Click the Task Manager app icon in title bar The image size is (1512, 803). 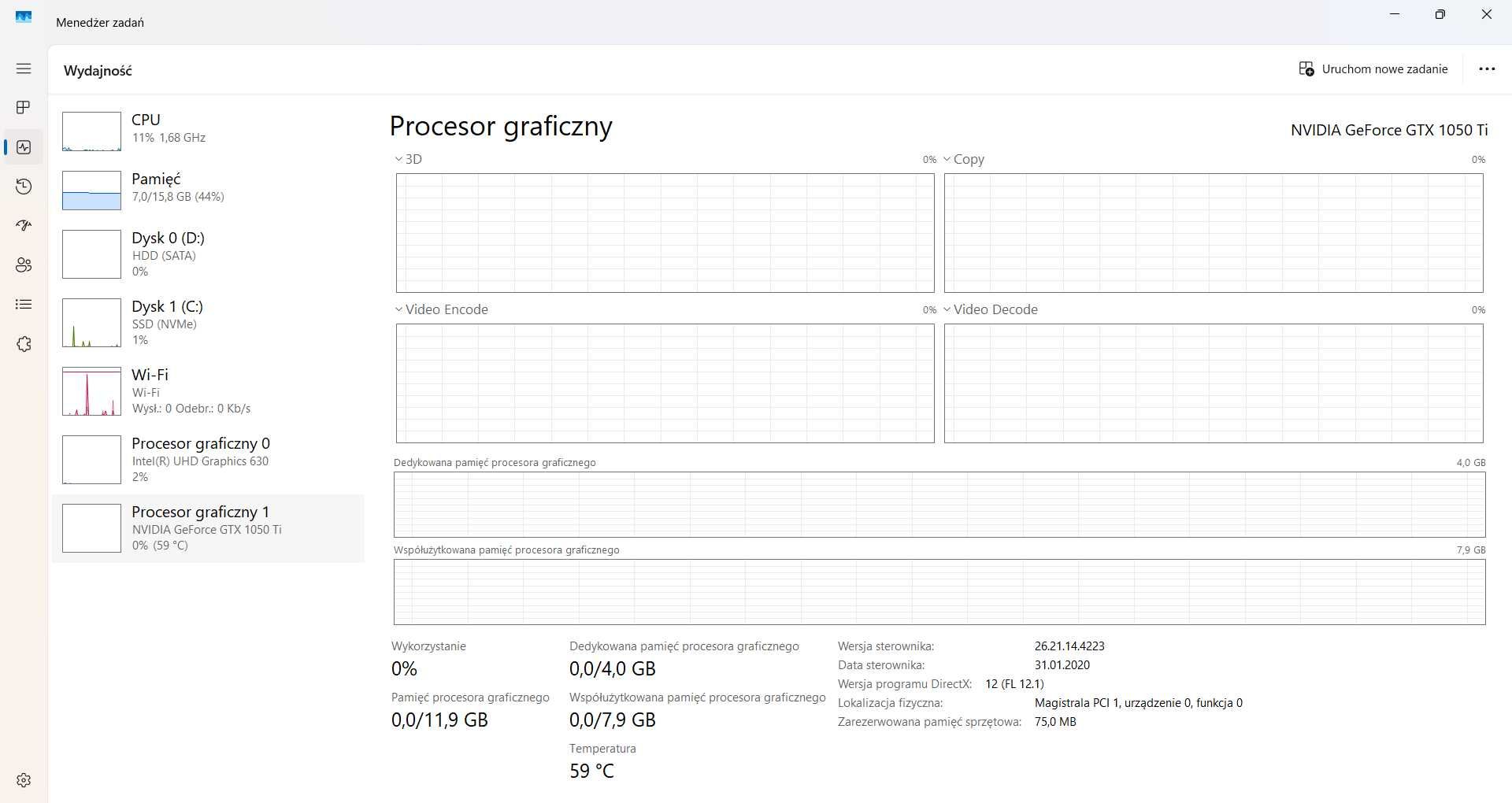[24, 16]
